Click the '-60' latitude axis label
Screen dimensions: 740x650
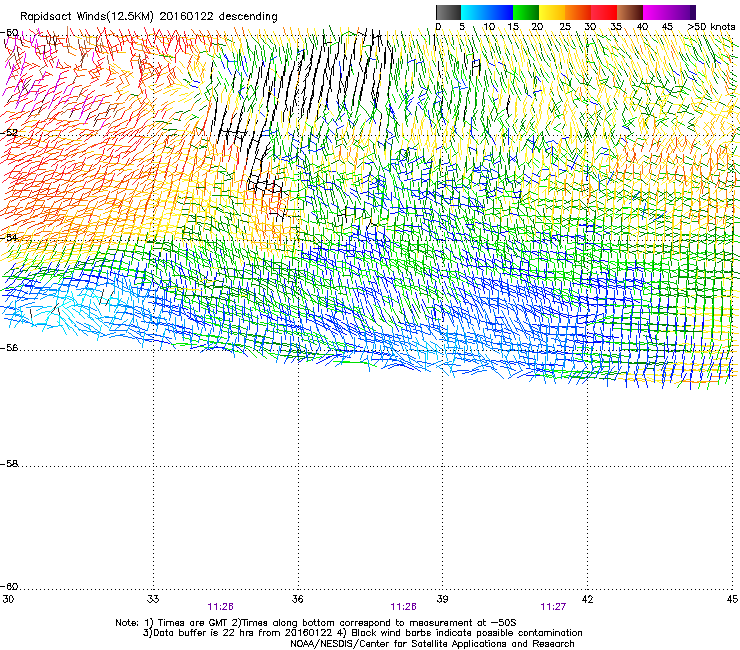tap(9, 586)
